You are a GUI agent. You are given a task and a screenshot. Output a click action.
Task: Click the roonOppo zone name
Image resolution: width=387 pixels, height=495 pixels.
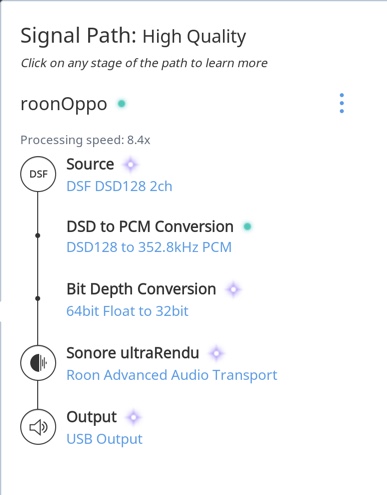64,104
